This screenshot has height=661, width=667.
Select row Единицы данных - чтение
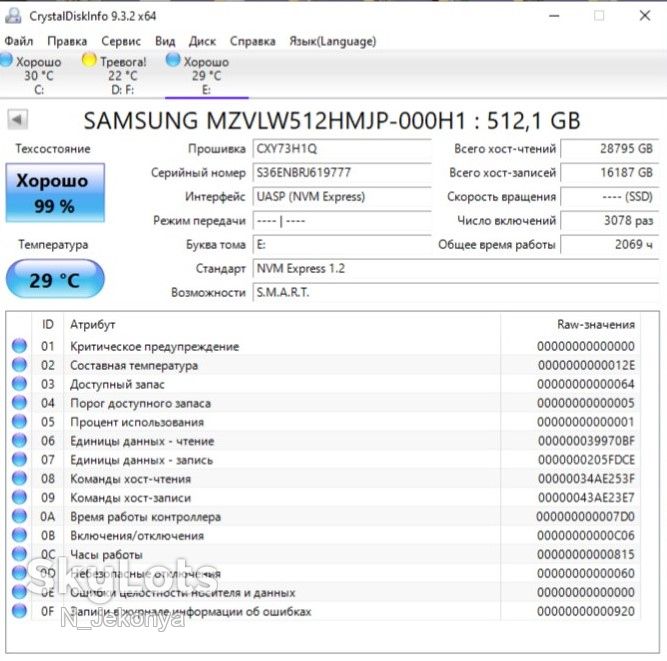(325, 441)
